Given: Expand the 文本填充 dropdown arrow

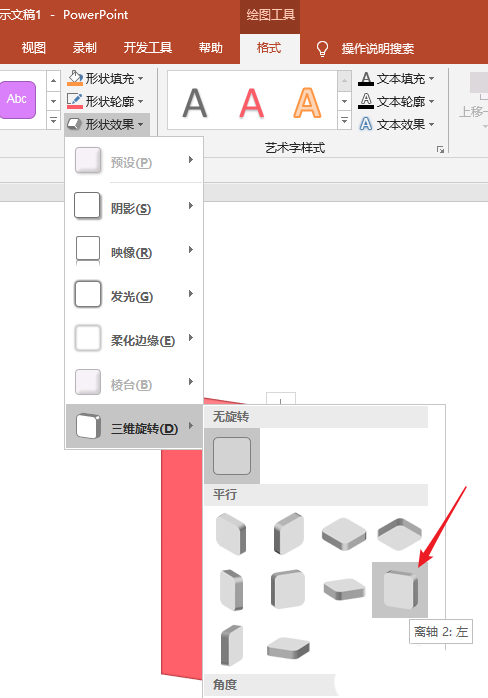Looking at the screenshot, I should tap(431, 79).
